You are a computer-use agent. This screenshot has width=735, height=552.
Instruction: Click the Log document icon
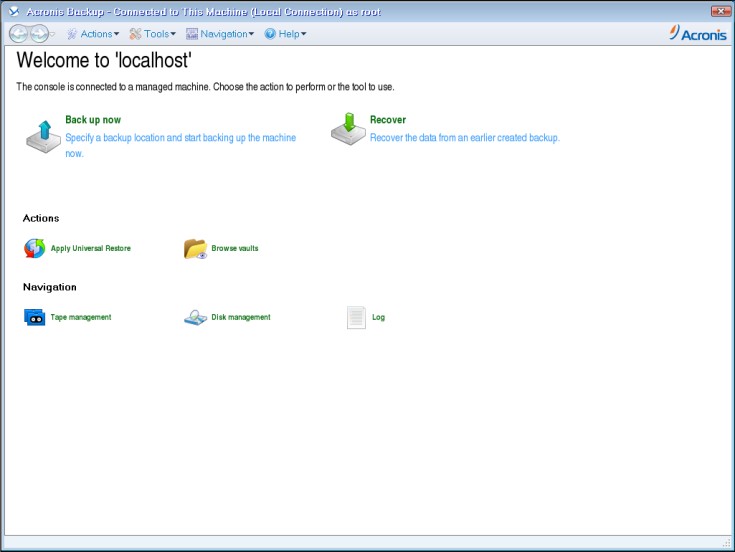(x=356, y=317)
